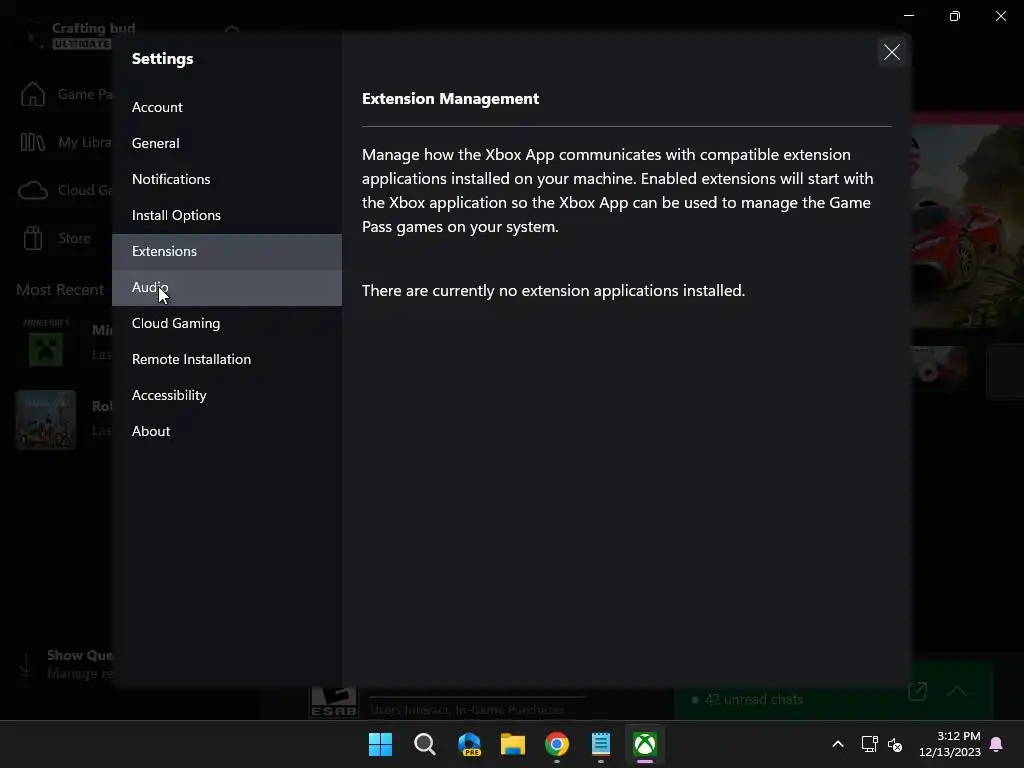Click the muted volume tray icon
The height and width of the screenshot is (768, 1024).
point(895,744)
